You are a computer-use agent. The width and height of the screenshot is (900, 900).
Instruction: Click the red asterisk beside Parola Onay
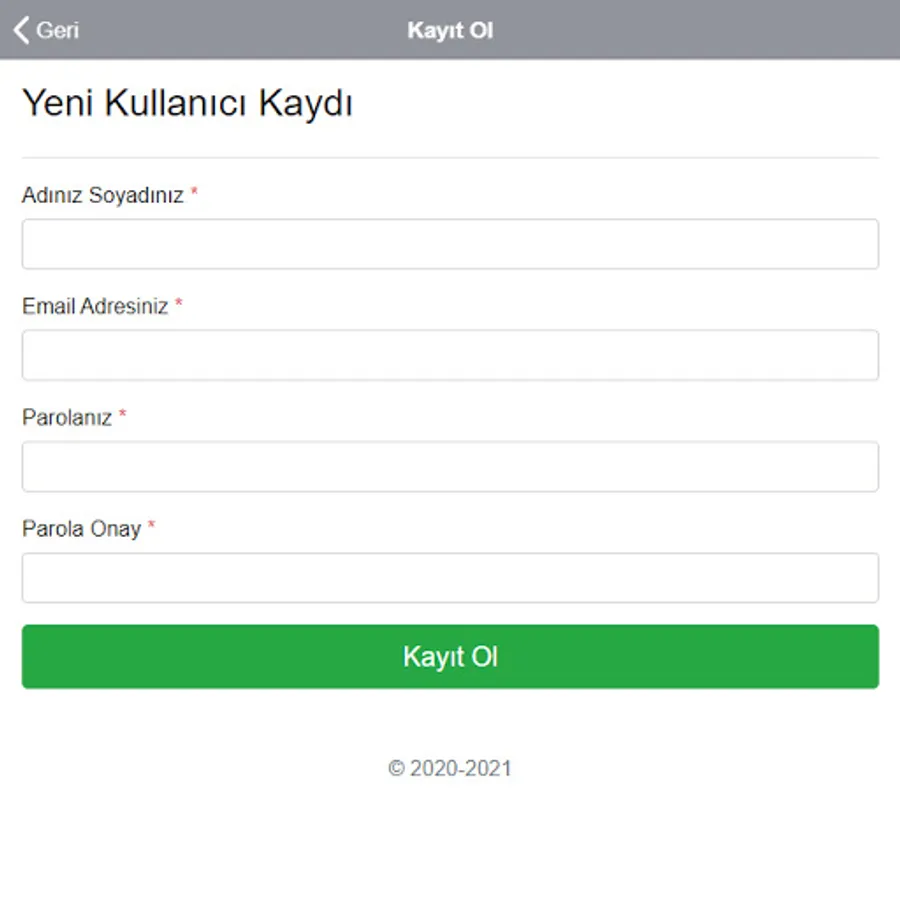point(152,526)
